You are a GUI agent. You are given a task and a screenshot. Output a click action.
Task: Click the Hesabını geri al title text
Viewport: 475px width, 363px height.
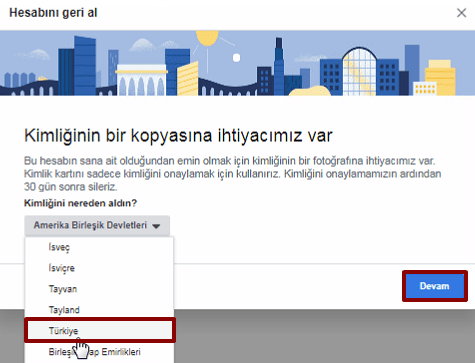53,13
